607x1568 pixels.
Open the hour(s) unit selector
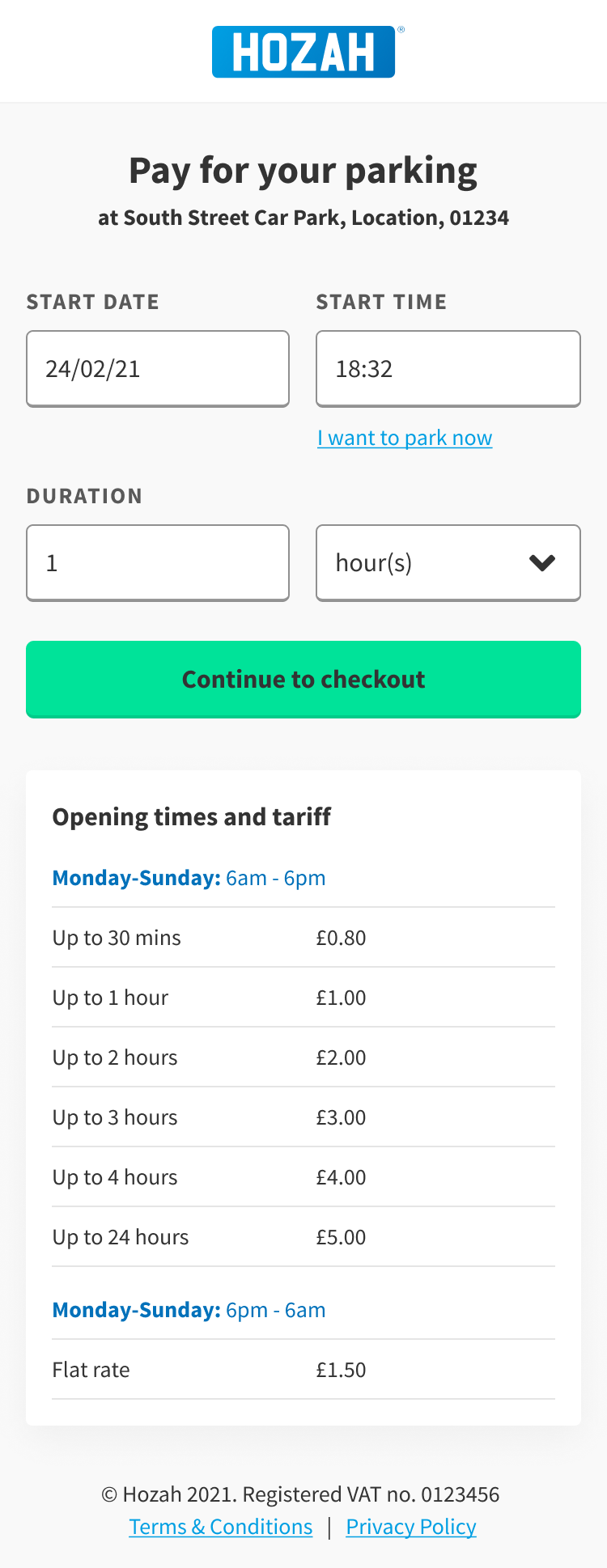click(x=447, y=563)
